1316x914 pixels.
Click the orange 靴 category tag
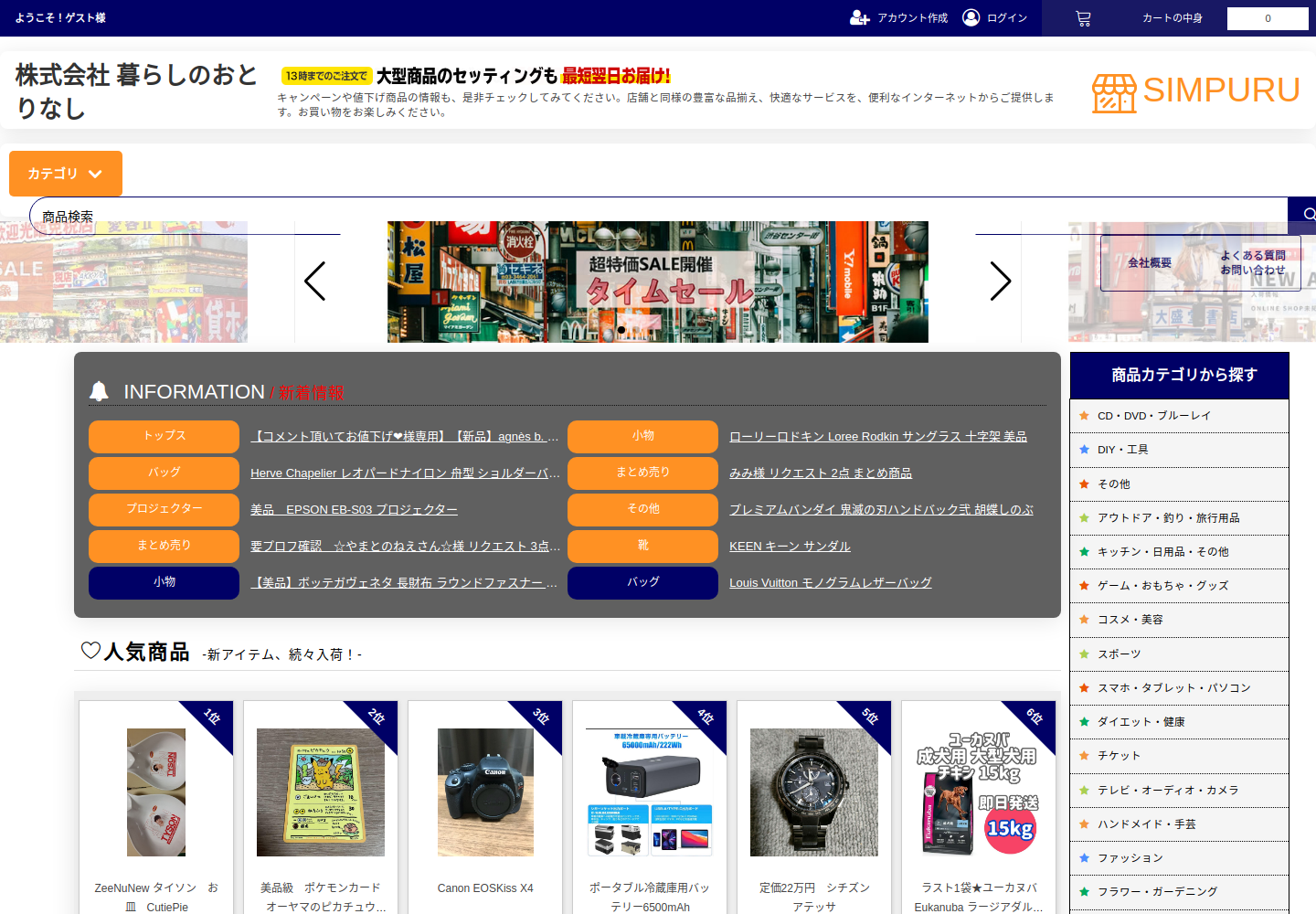tap(642, 547)
